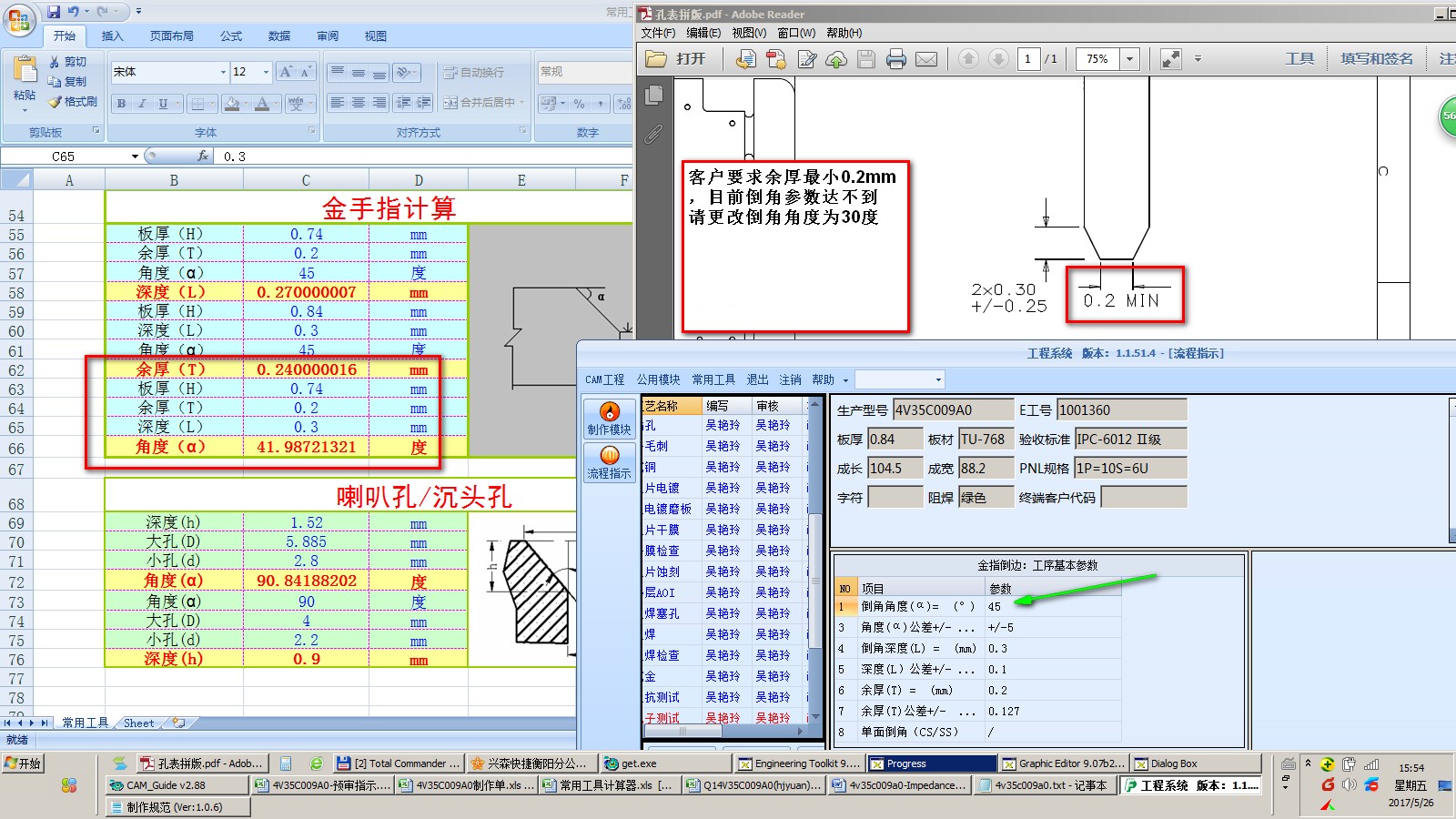Toggle italic formatting in Excel
This screenshot has height=819, width=1456.
point(142,104)
